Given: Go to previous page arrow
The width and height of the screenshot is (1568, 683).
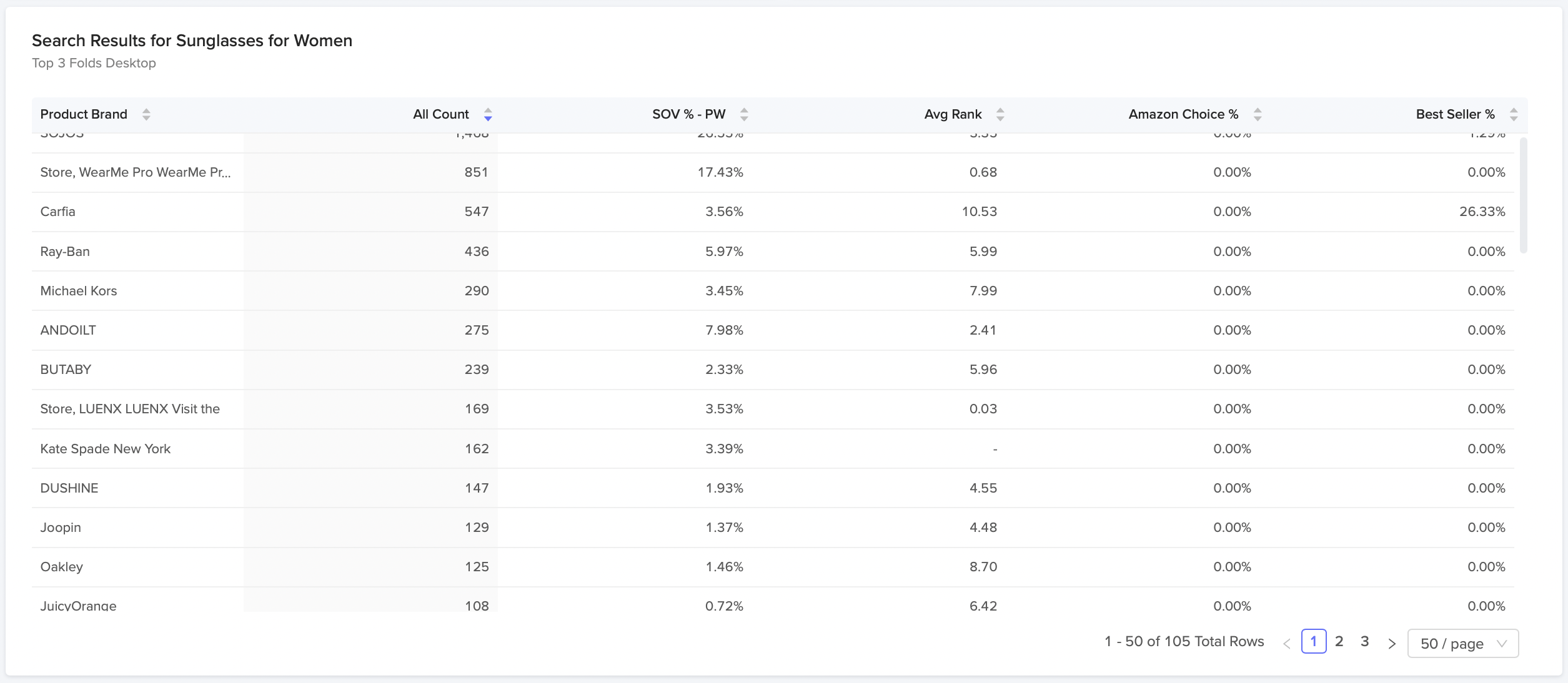Looking at the screenshot, I should [x=1287, y=643].
